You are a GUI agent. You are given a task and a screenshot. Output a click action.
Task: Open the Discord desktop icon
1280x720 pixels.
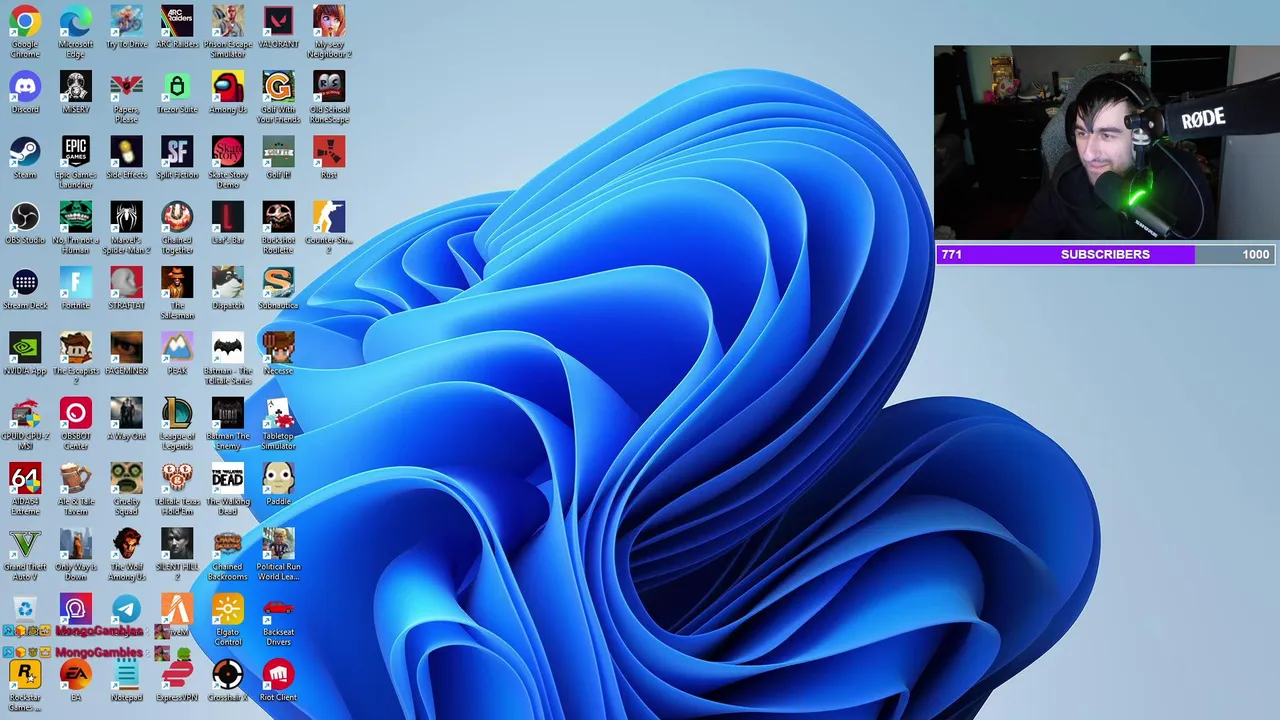pyautogui.click(x=25, y=86)
